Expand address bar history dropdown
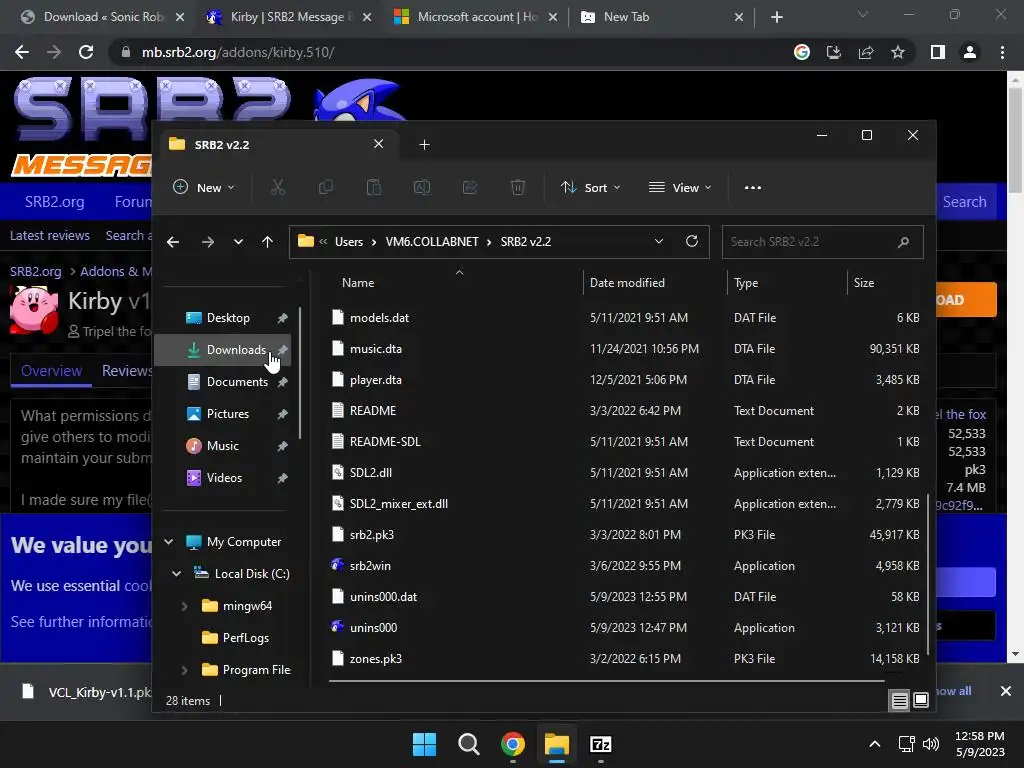1024x768 pixels. pyautogui.click(x=659, y=241)
